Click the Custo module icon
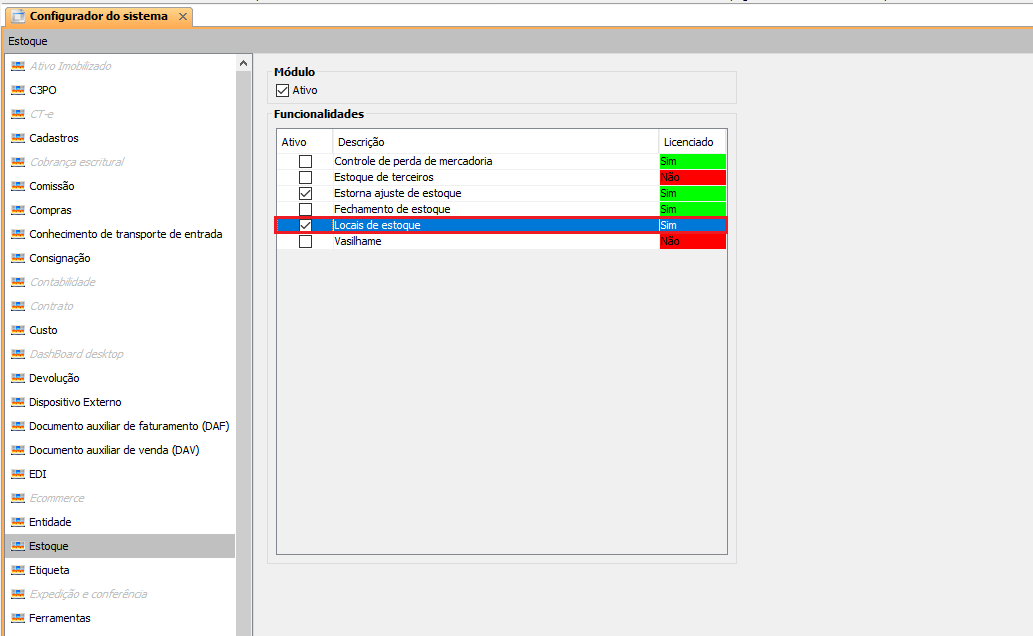The width and height of the screenshot is (1033, 636). coord(17,330)
